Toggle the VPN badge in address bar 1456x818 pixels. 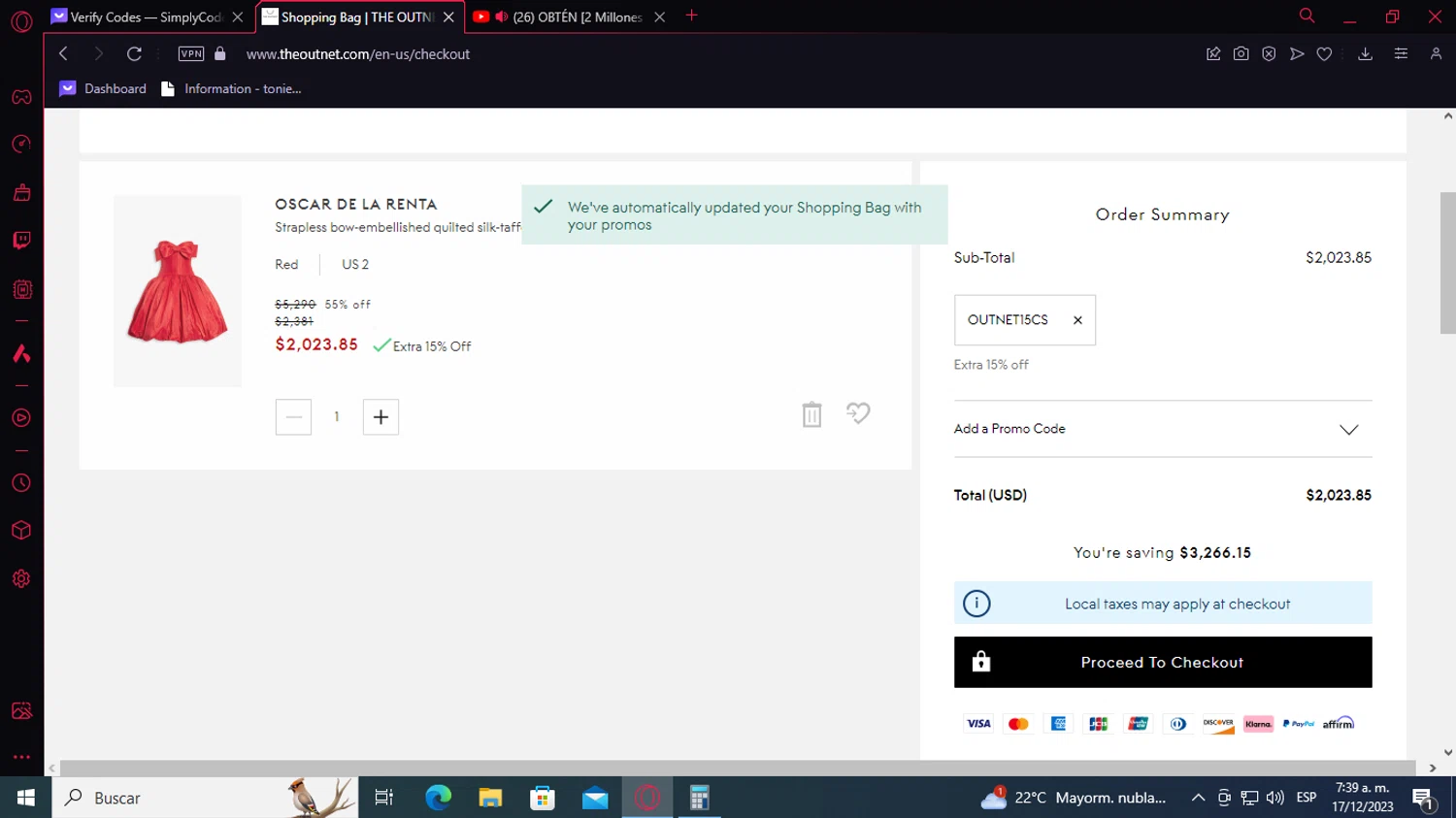coord(191,54)
